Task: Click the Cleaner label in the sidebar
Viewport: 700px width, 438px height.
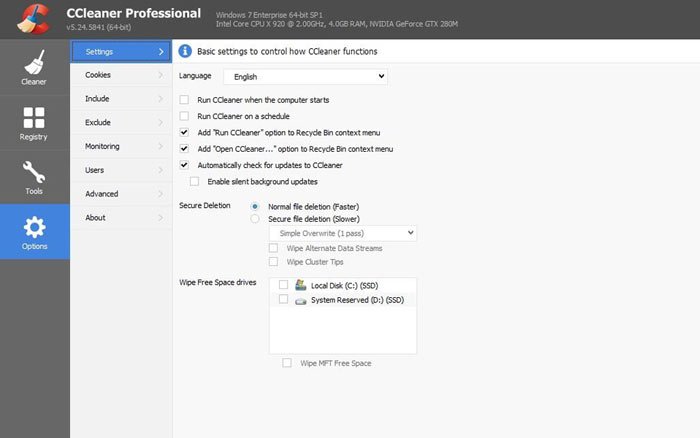Action: click(x=34, y=82)
